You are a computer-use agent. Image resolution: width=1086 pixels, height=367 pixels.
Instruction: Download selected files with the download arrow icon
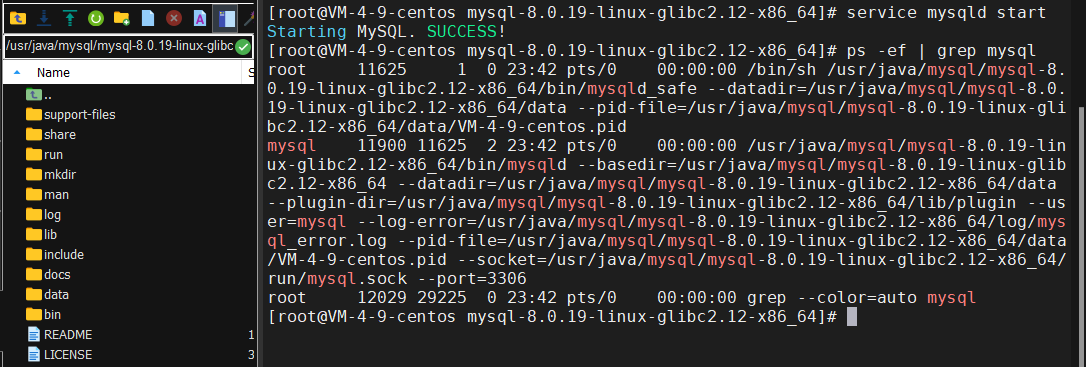(43, 18)
